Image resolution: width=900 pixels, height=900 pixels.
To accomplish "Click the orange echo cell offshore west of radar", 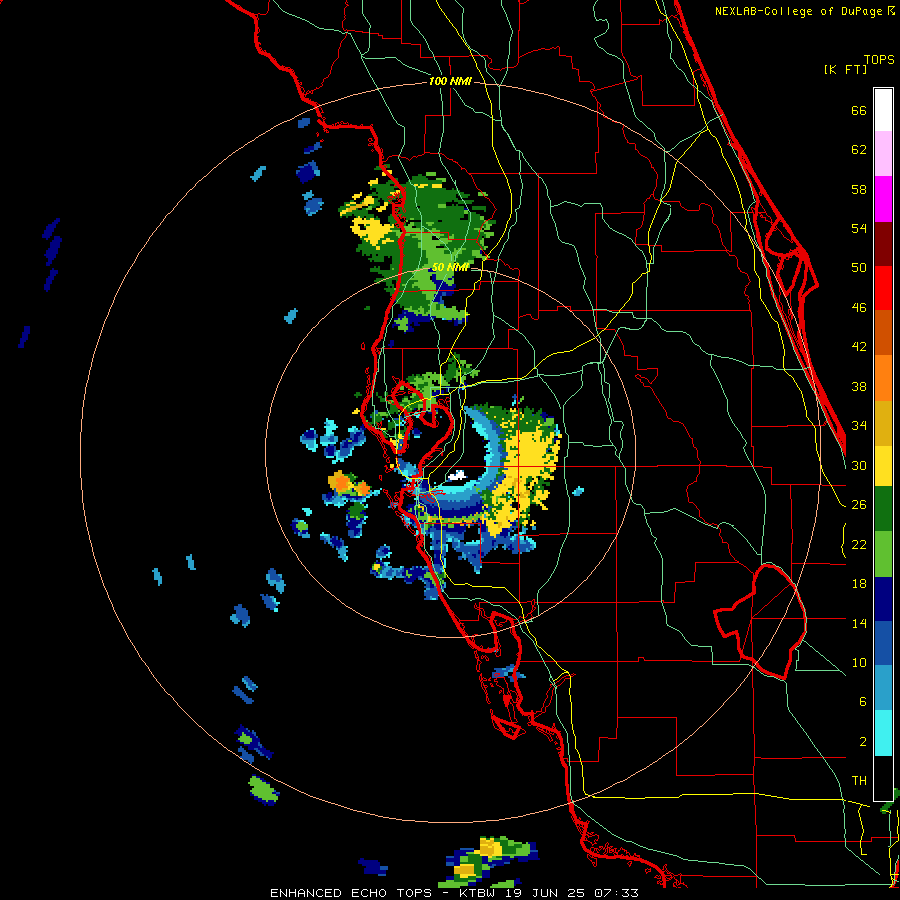I will point(340,481).
